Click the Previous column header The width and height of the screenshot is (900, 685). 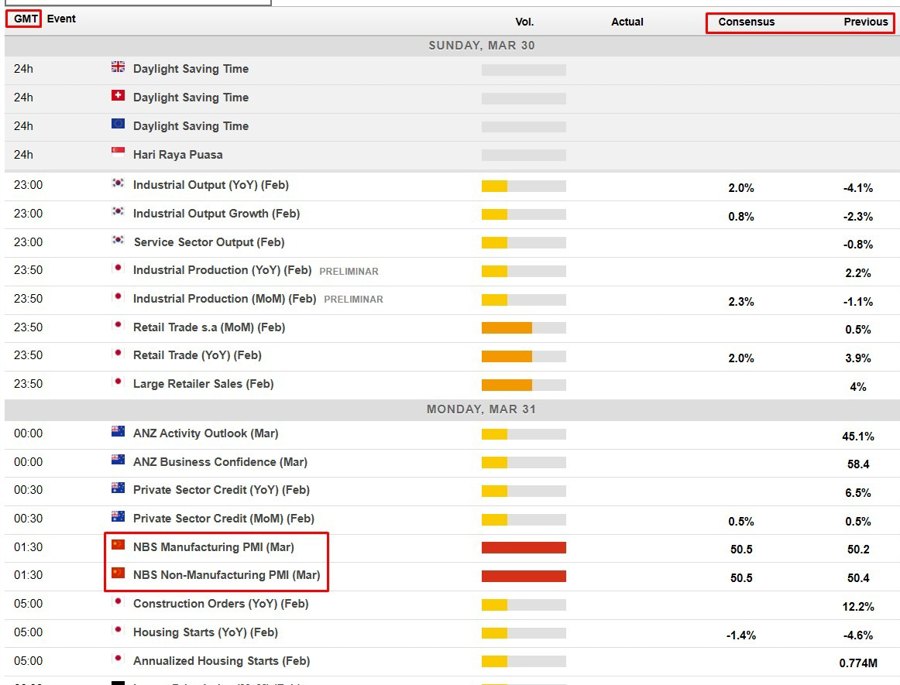pyautogui.click(x=865, y=22)
